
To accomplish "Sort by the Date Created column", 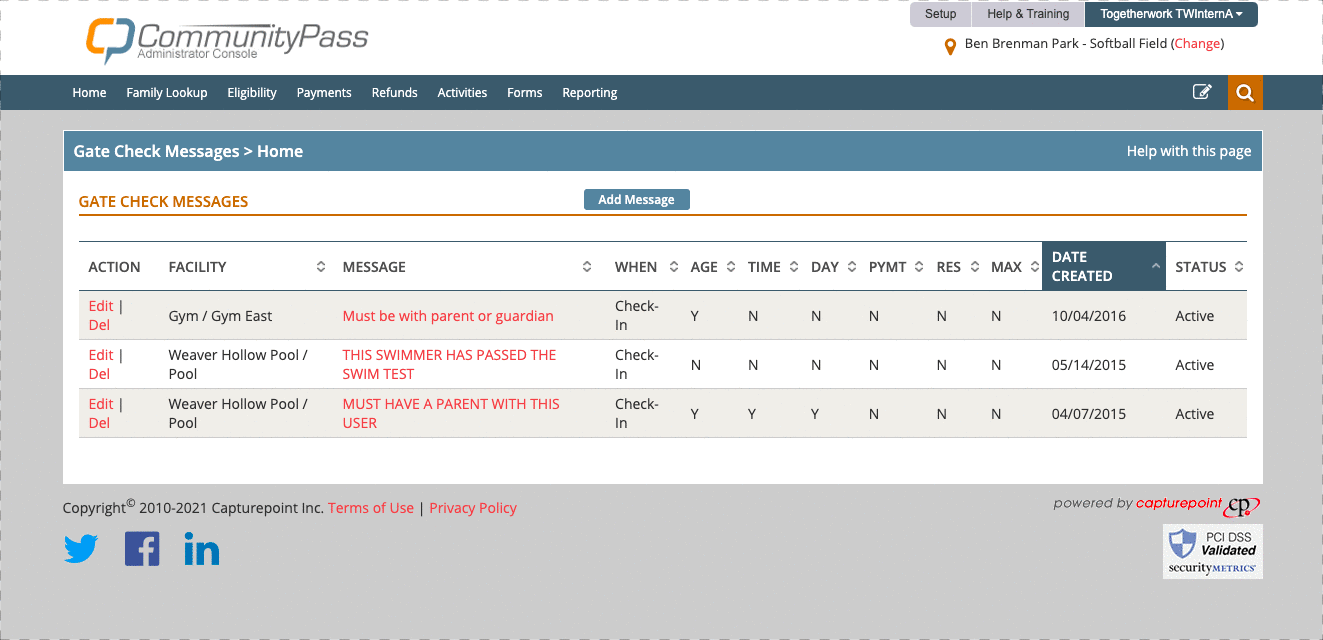I will point(1103,266).
